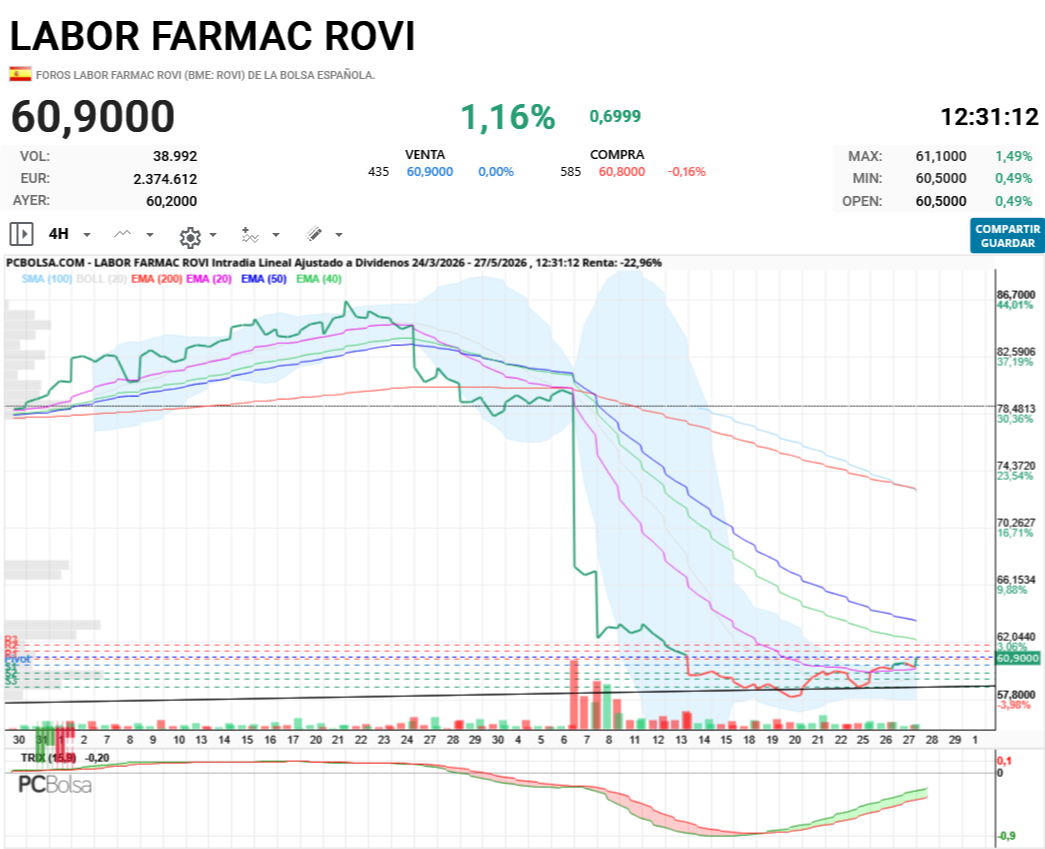Click date label 24 on time axis
1045x849 pixels.
[x=407, y=739]
